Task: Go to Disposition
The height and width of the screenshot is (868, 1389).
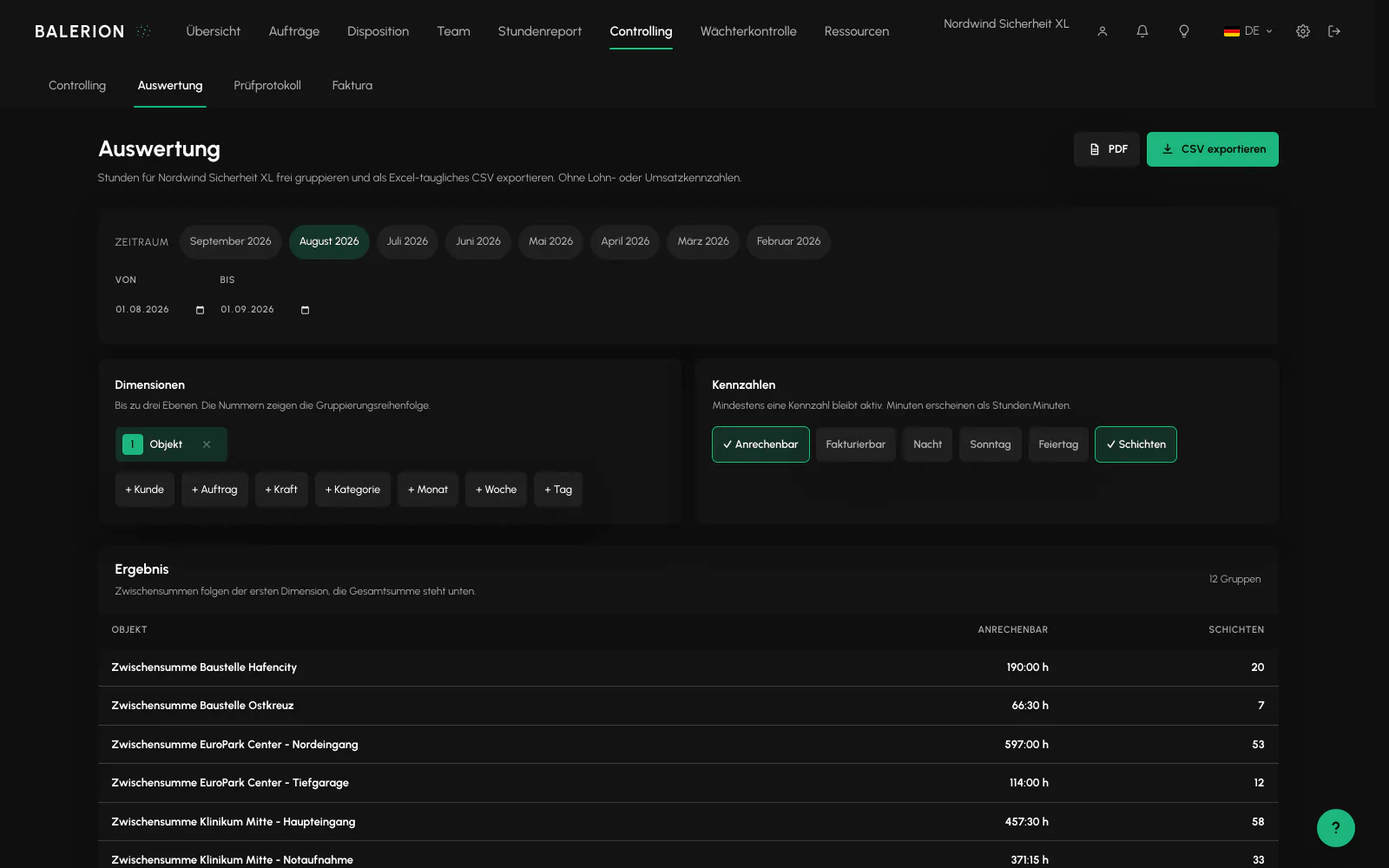Action: [x=378, y=31]
